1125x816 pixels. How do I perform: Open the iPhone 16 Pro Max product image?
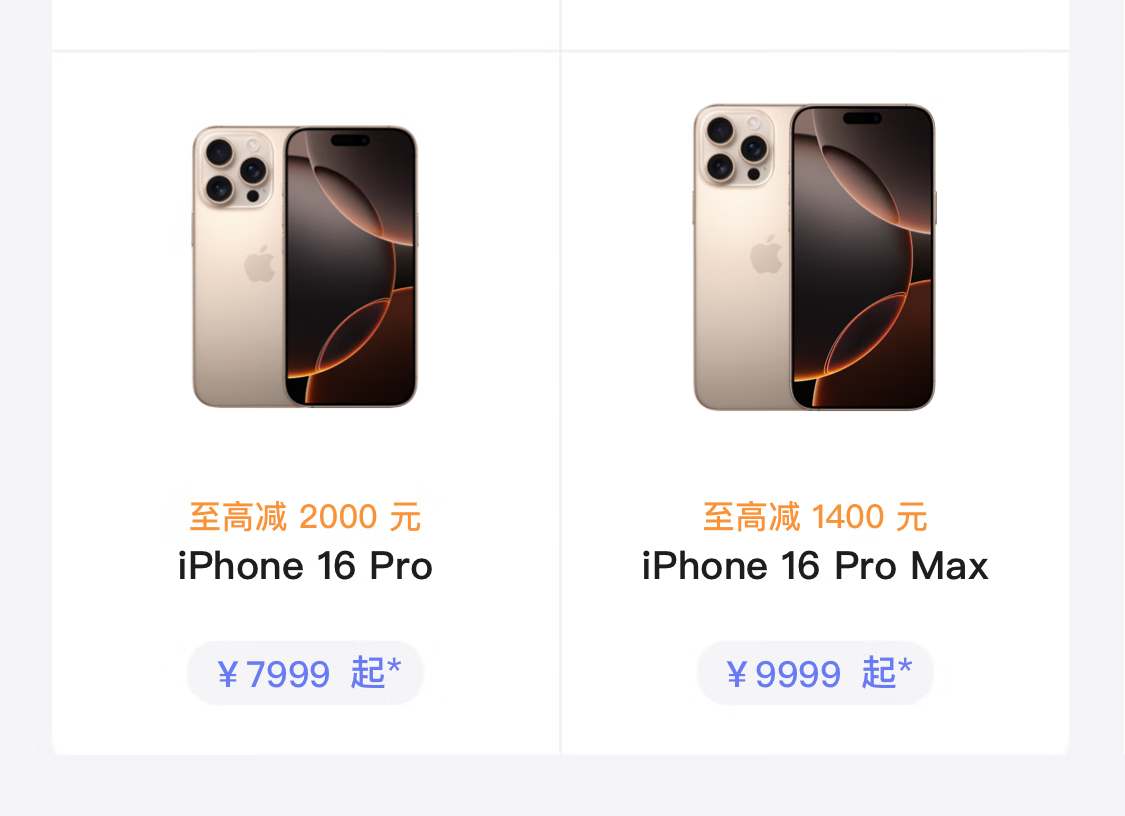814,257
